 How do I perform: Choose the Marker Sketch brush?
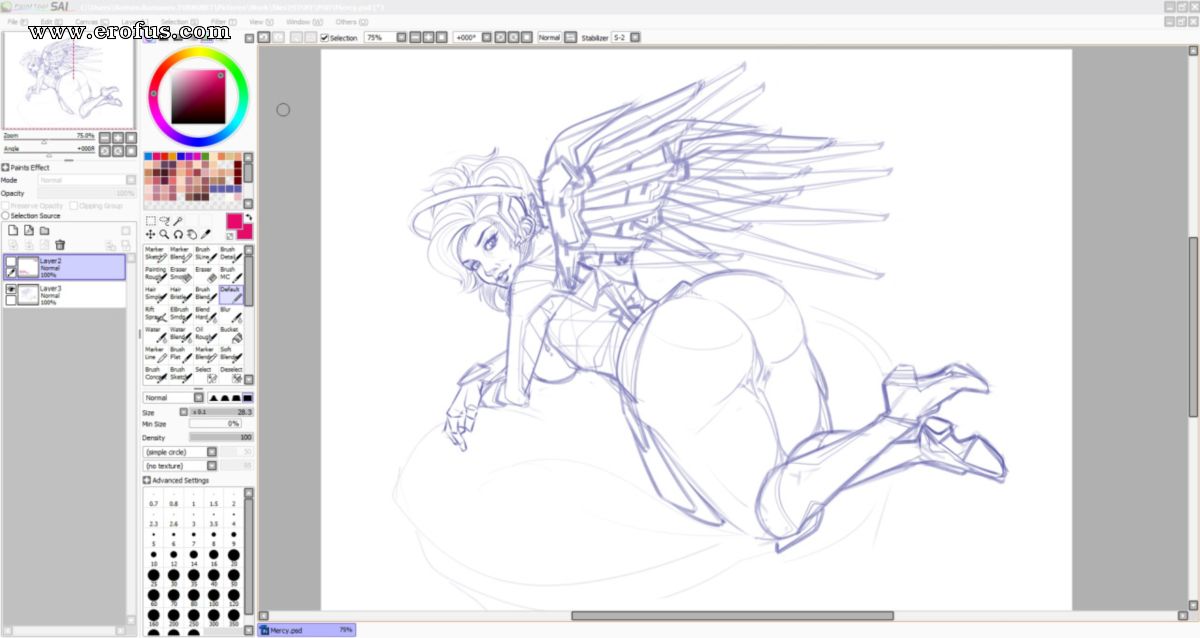155,254
